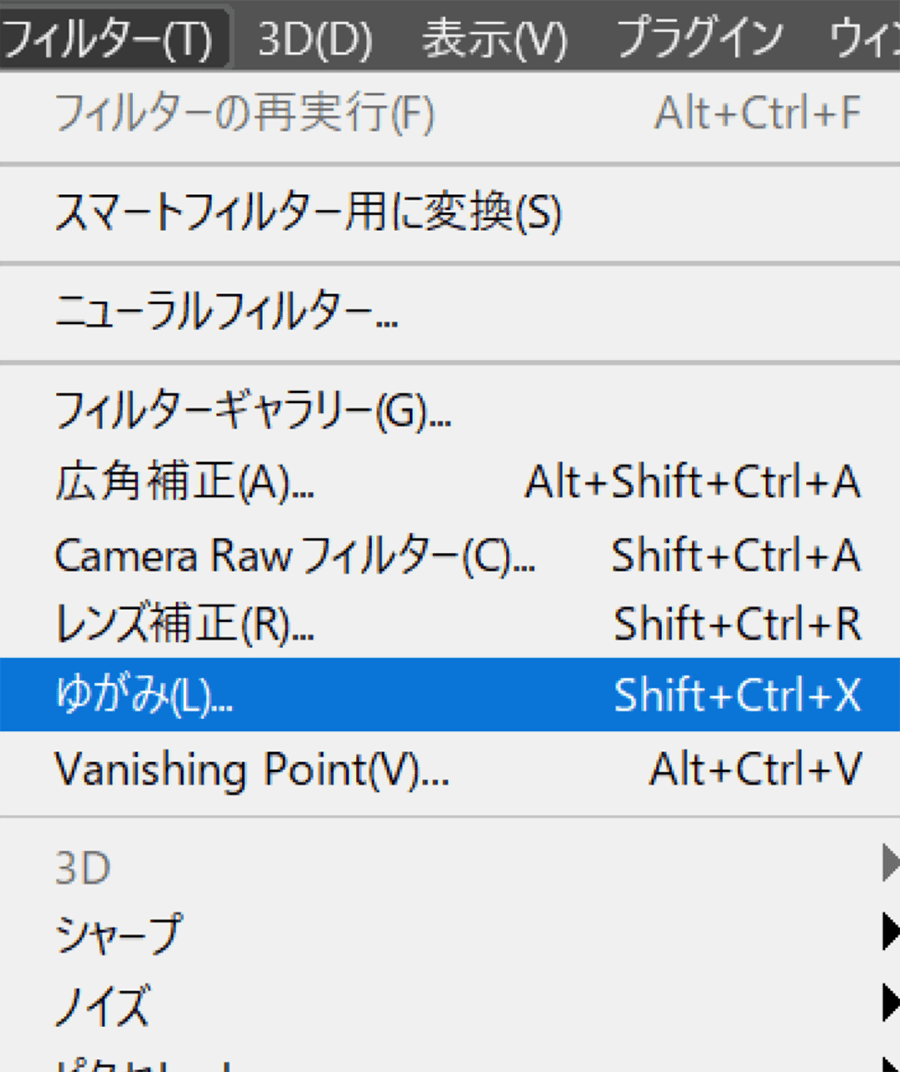
Task: Click the submenu arrow beside シャープ
Action: tap(889, 934)
